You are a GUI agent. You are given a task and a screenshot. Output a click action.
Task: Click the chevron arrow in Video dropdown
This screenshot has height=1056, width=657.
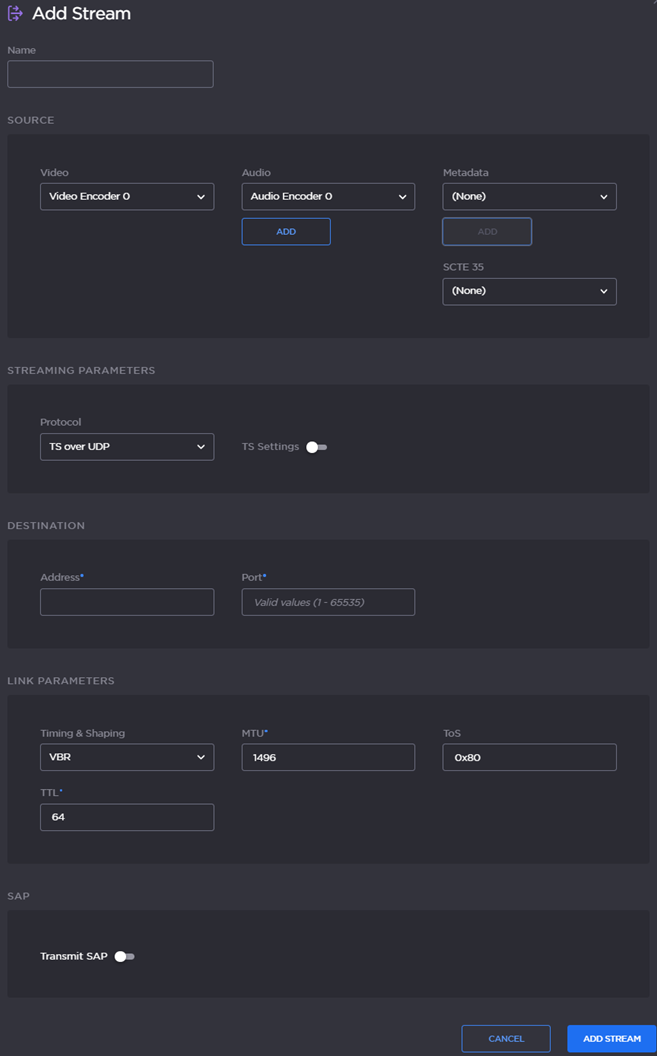point(201,197)
